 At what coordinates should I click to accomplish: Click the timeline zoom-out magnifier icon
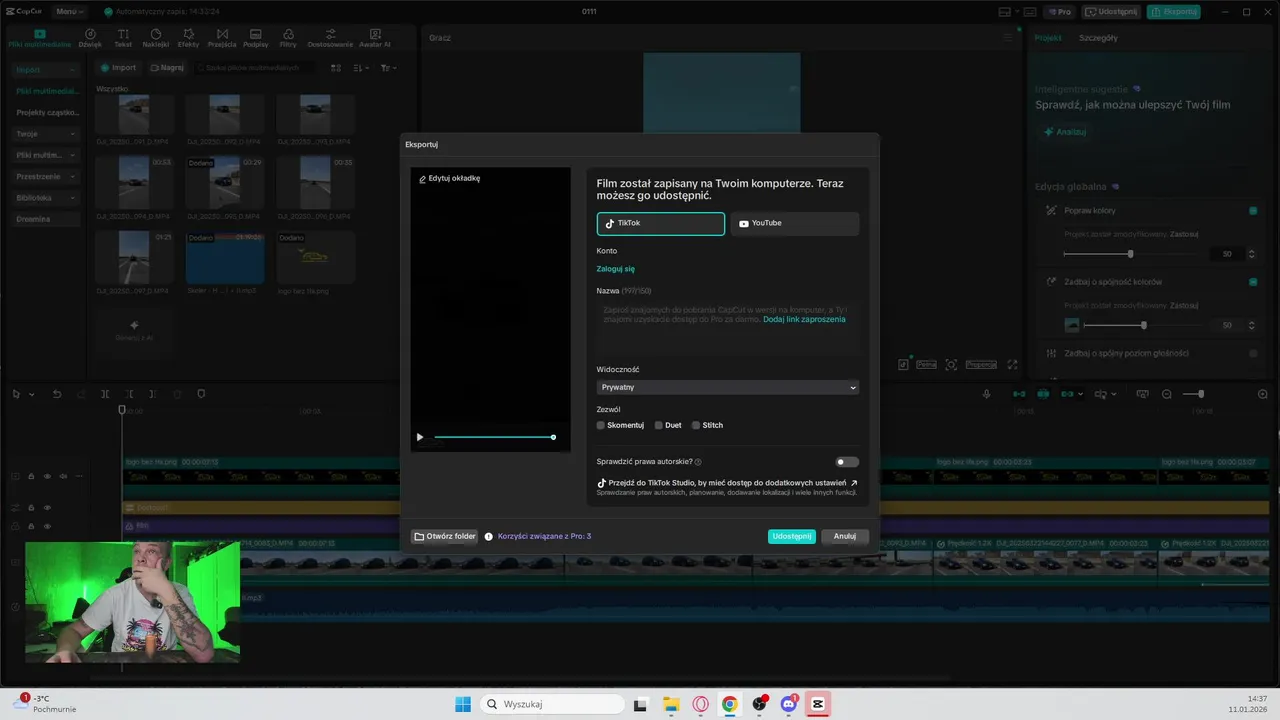1166,394
